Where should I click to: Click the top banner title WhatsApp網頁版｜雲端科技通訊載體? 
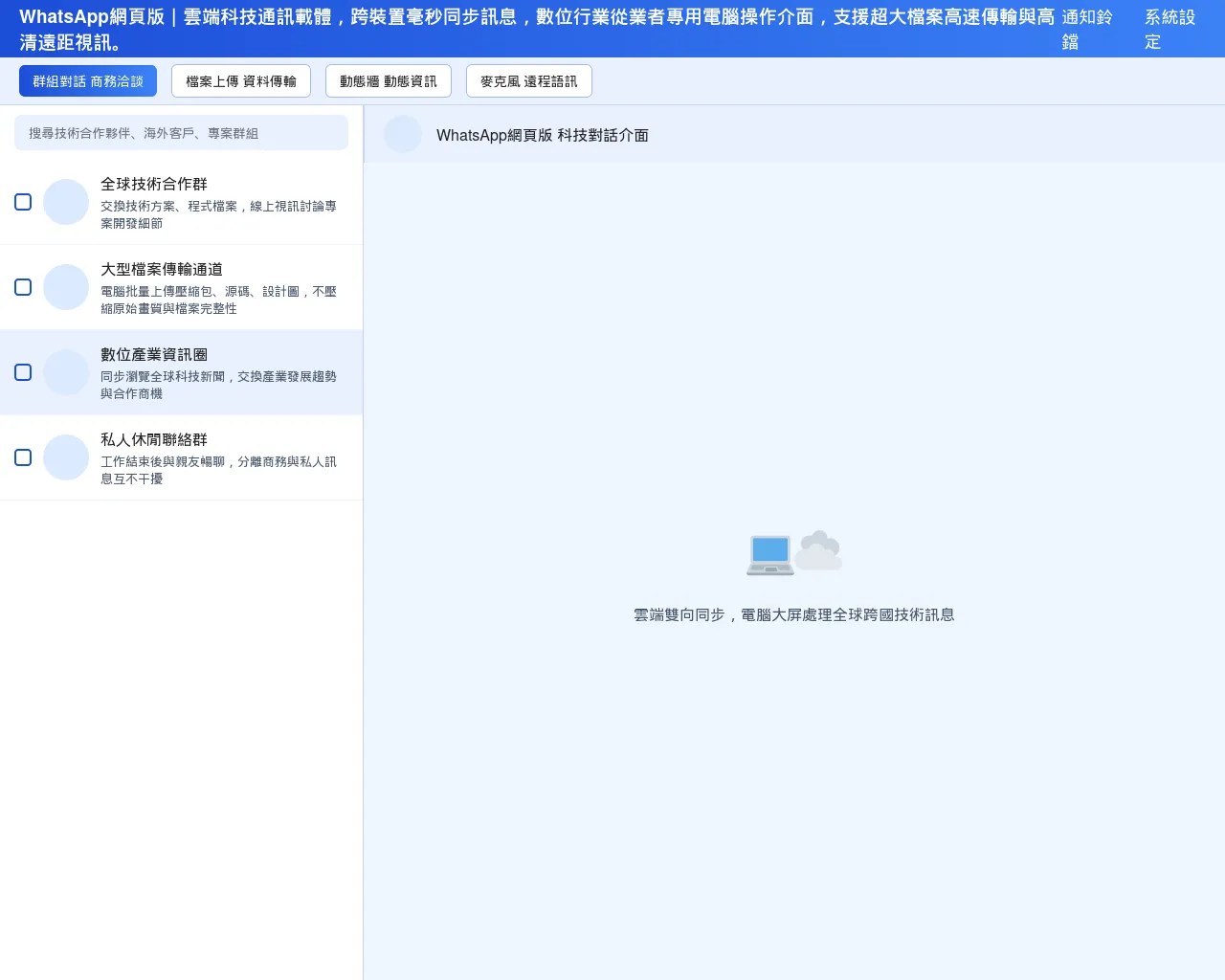coord(538,30)
